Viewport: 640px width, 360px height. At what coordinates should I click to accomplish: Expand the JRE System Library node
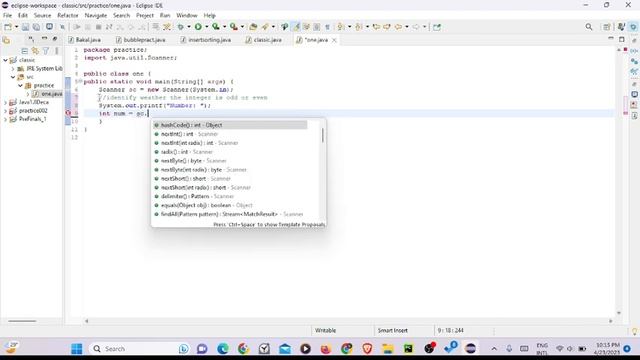point(13,69)
